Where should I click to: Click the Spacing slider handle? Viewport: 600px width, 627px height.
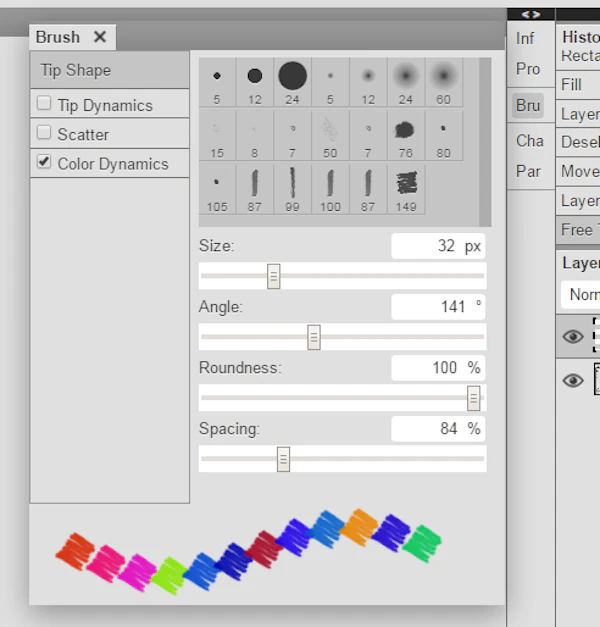(x=283, y=459)
